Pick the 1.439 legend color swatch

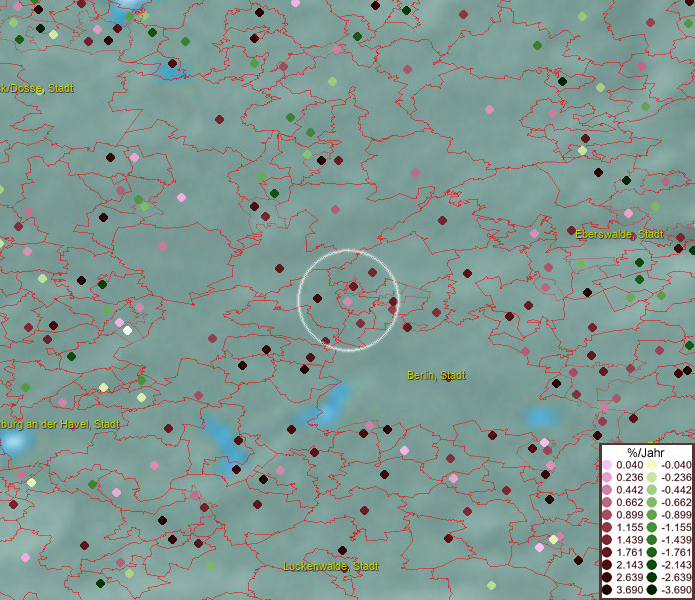pos(607,540)
